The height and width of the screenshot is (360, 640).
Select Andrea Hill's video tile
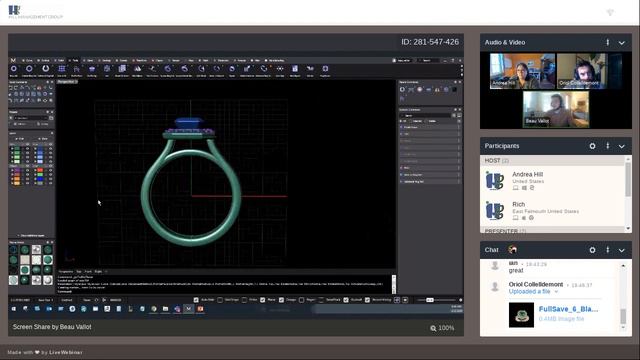[522, 71]
